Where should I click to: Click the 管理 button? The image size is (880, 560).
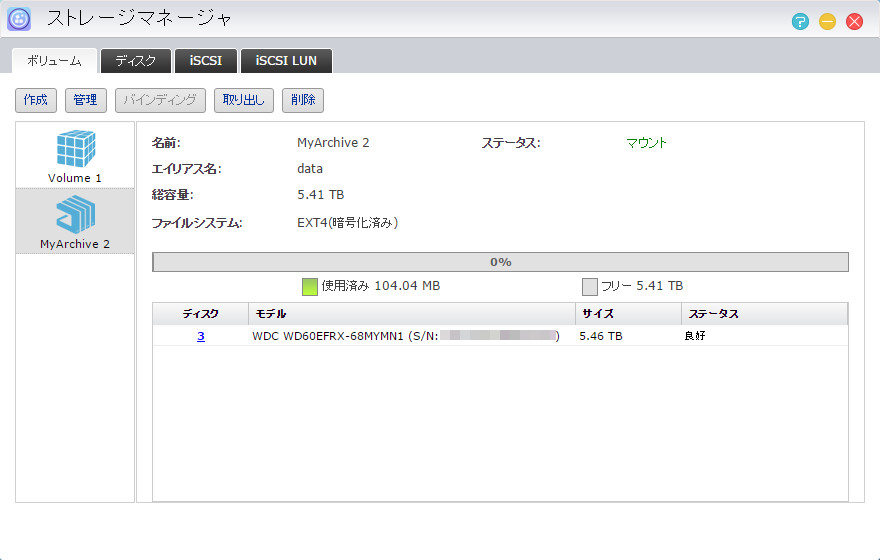click(85, 100)
